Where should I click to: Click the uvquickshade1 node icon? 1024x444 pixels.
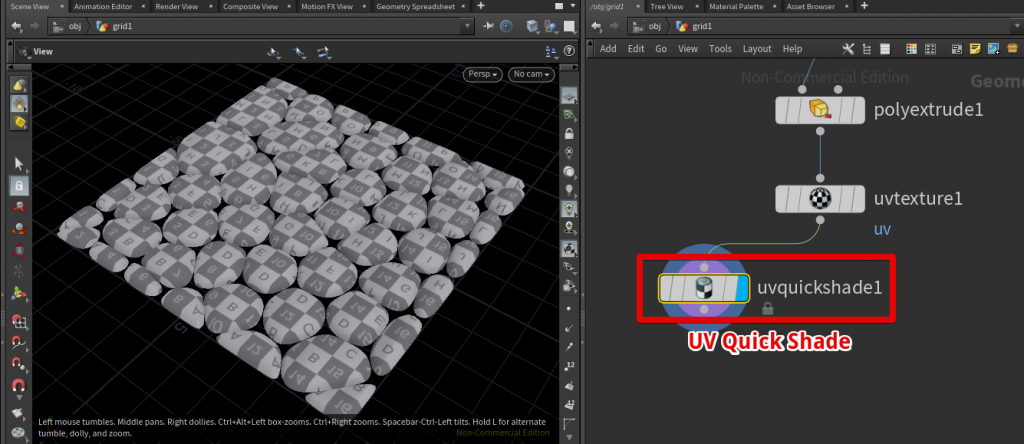(x=703, y=288)
